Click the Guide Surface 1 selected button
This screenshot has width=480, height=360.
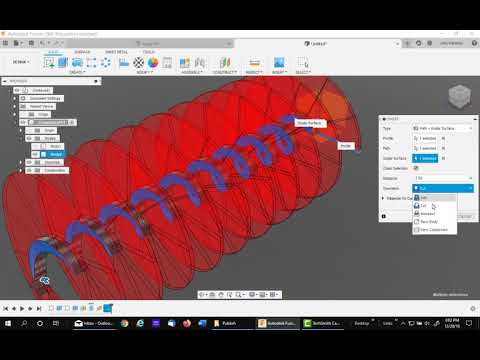pyautogui.click(x=425, y=158)
